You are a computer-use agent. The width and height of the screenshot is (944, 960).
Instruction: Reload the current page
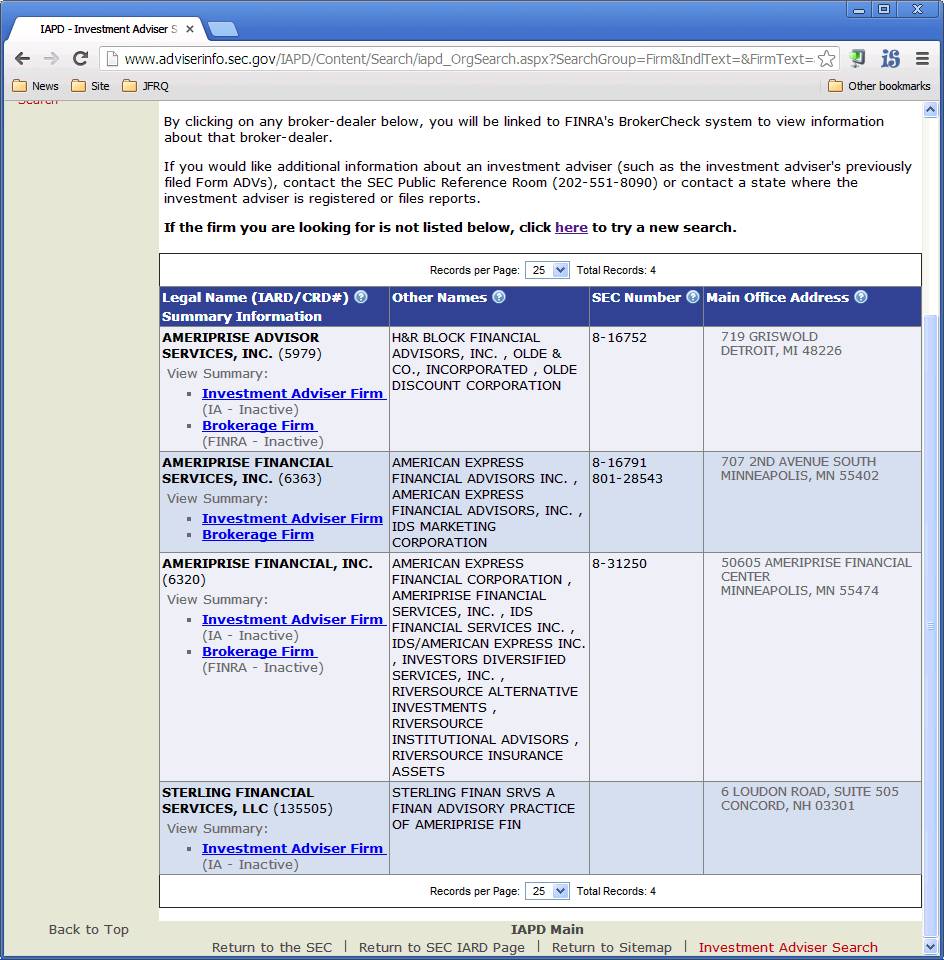[80, 59]
